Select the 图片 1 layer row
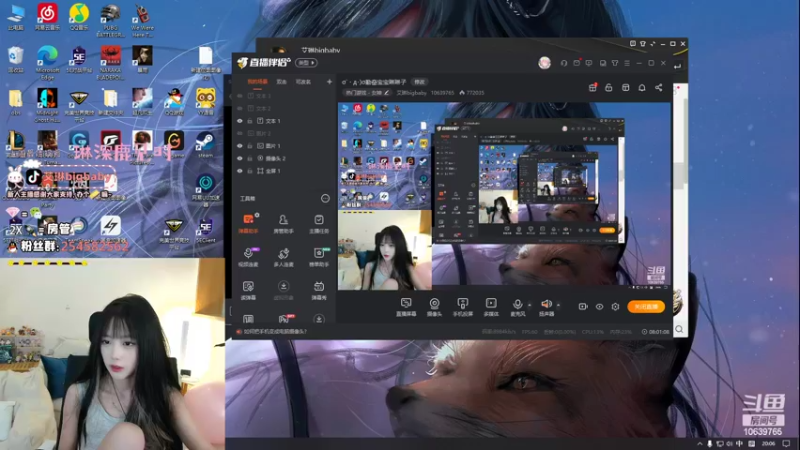 (x=283, y=146)
